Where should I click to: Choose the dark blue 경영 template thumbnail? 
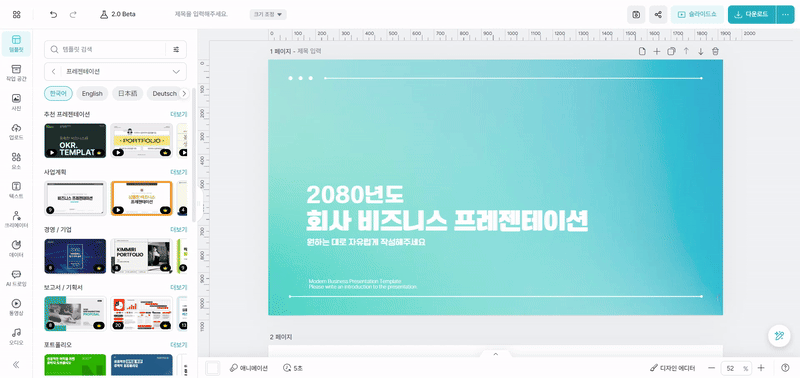(x=76, y=256)
